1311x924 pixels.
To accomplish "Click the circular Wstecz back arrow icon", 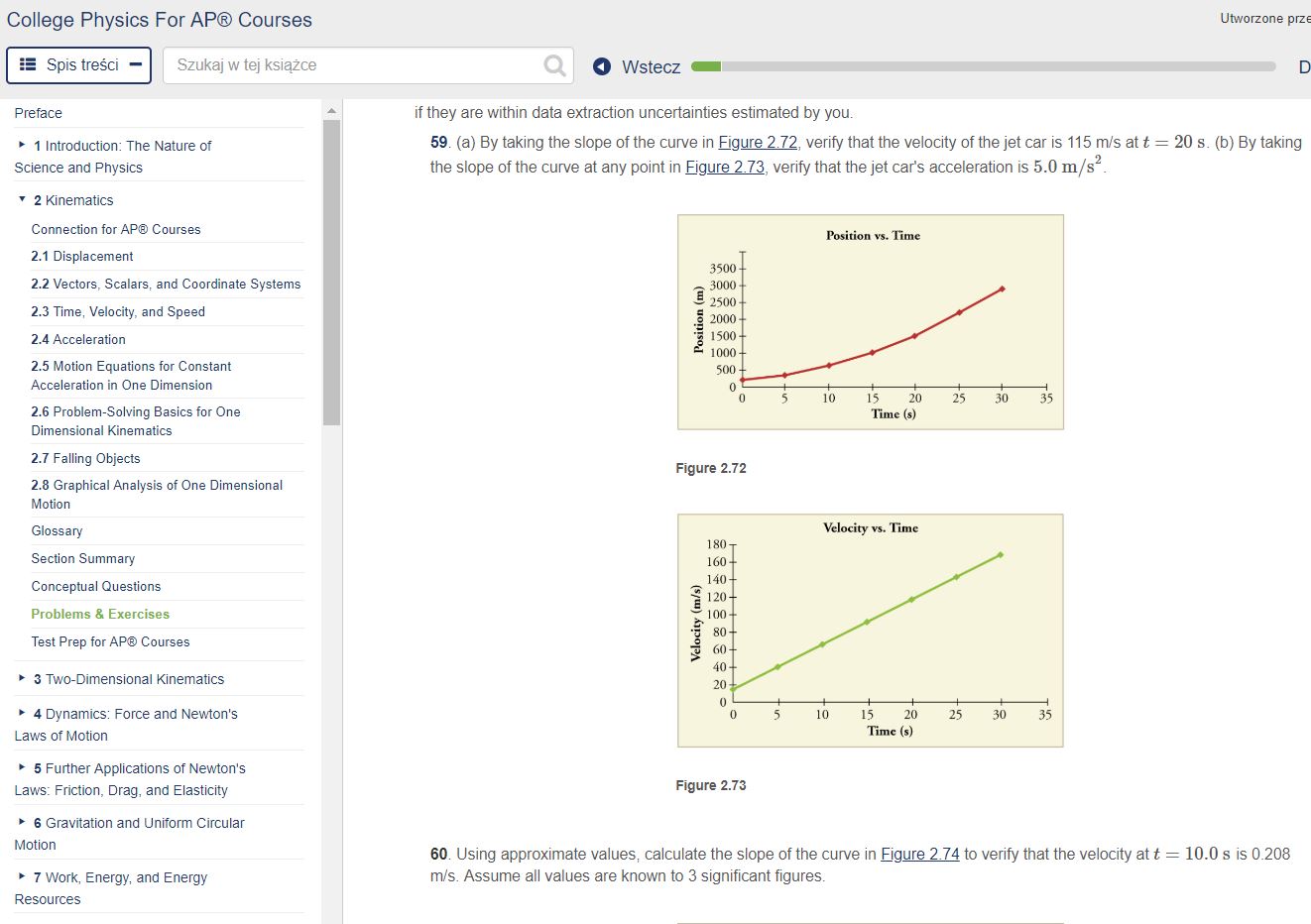I will 601,66.
